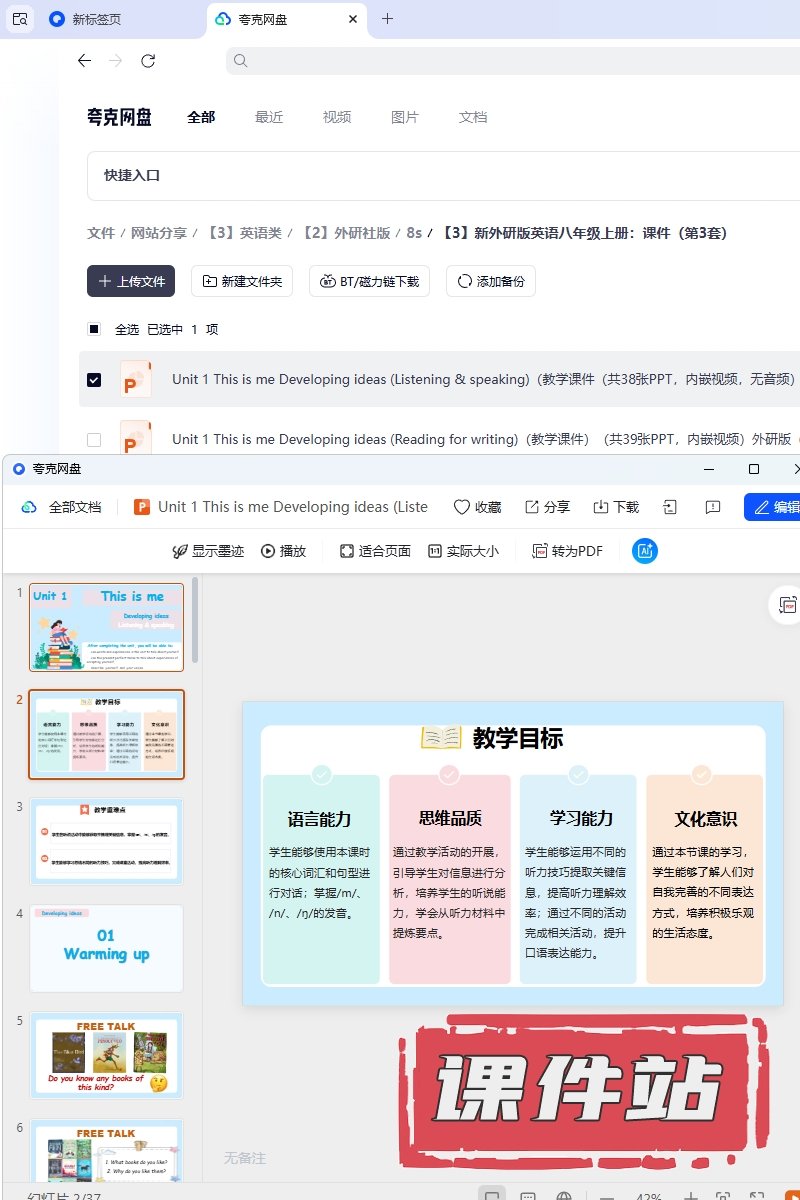
Task: Click the 分享 share icon
Action: pyautogui.click(x=532, y=507)
